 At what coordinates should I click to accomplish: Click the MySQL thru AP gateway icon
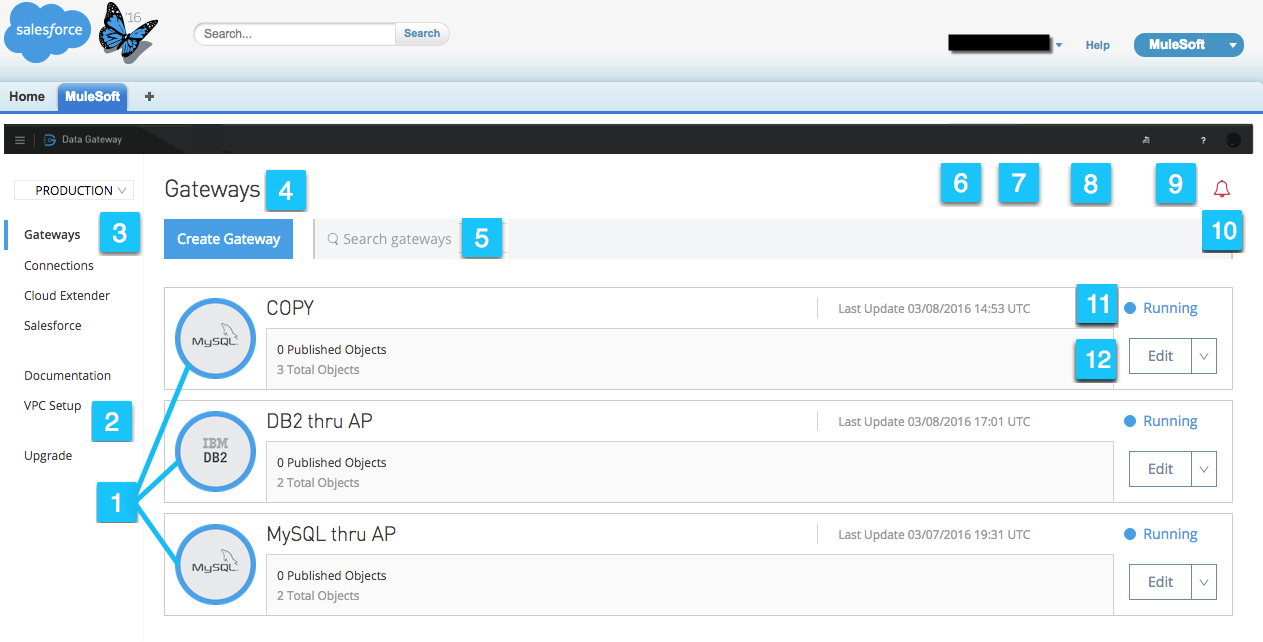coord(215,564)
